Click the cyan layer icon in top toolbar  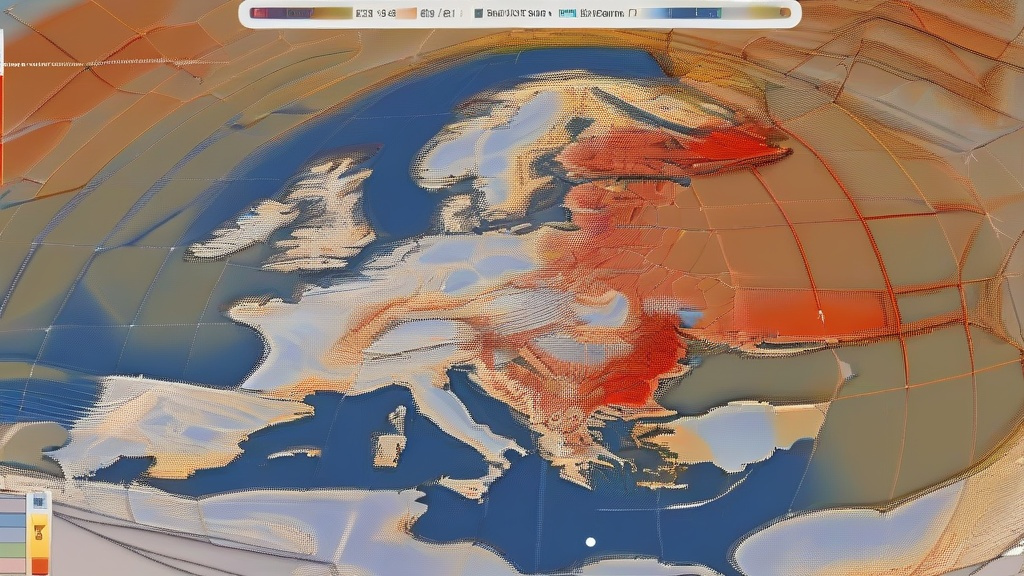click(566, 14)
